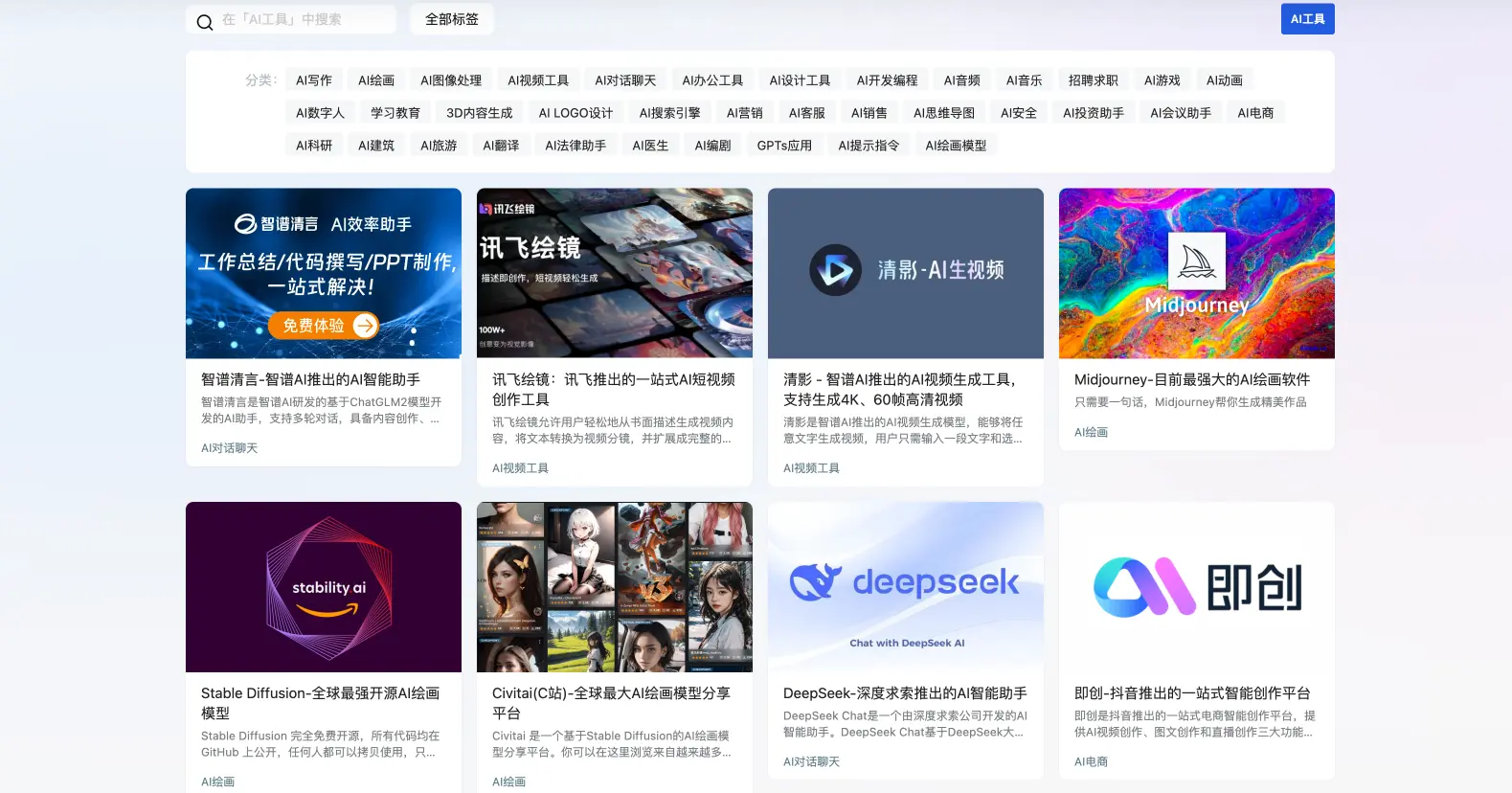The width and height of the screenshot is (1512, 793).
Task: Select AI开发编程 category
Action: pos(887,80)
